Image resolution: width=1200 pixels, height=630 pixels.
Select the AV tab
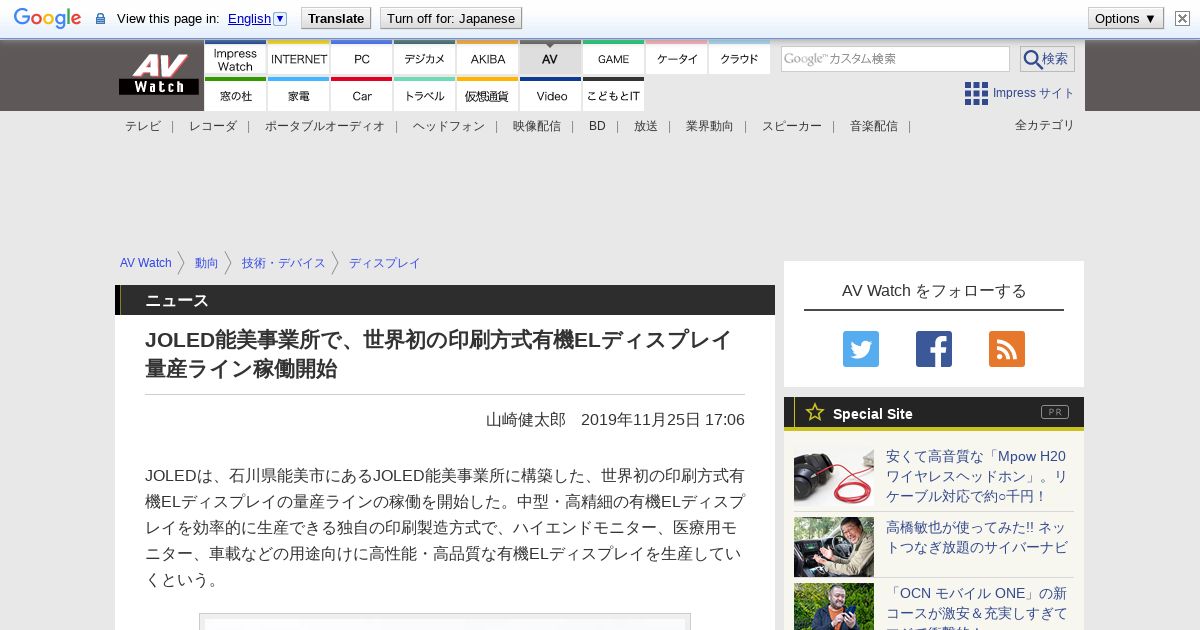(550, 59)
